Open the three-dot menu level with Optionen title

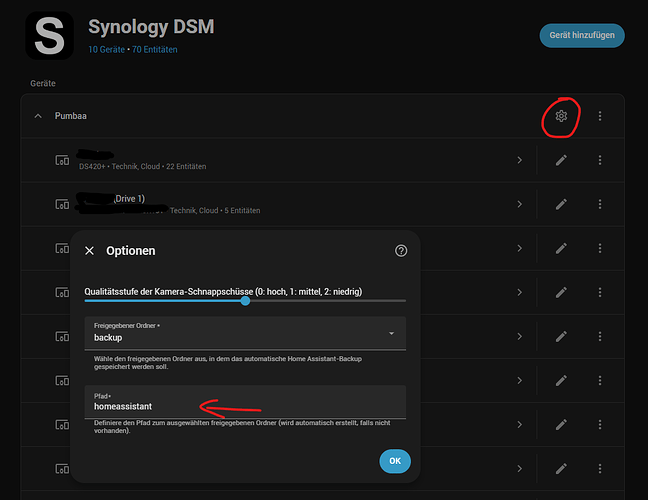600,248
